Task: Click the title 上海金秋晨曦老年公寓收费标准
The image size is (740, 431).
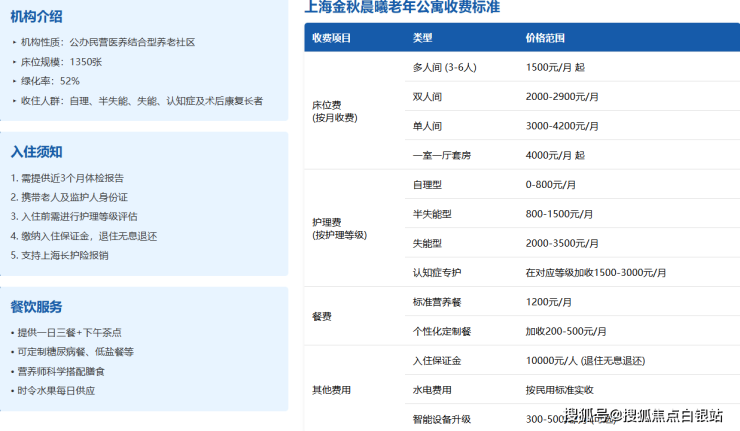Action: point(402,7)
